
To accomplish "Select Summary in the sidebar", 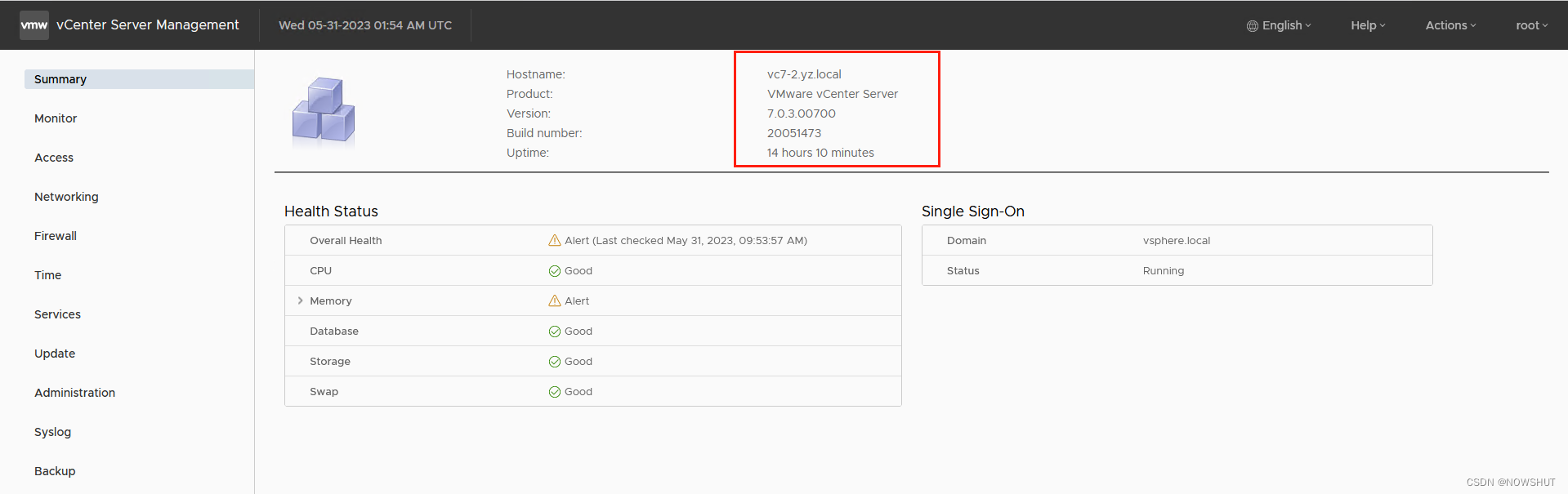I will [x=139, y=79].
